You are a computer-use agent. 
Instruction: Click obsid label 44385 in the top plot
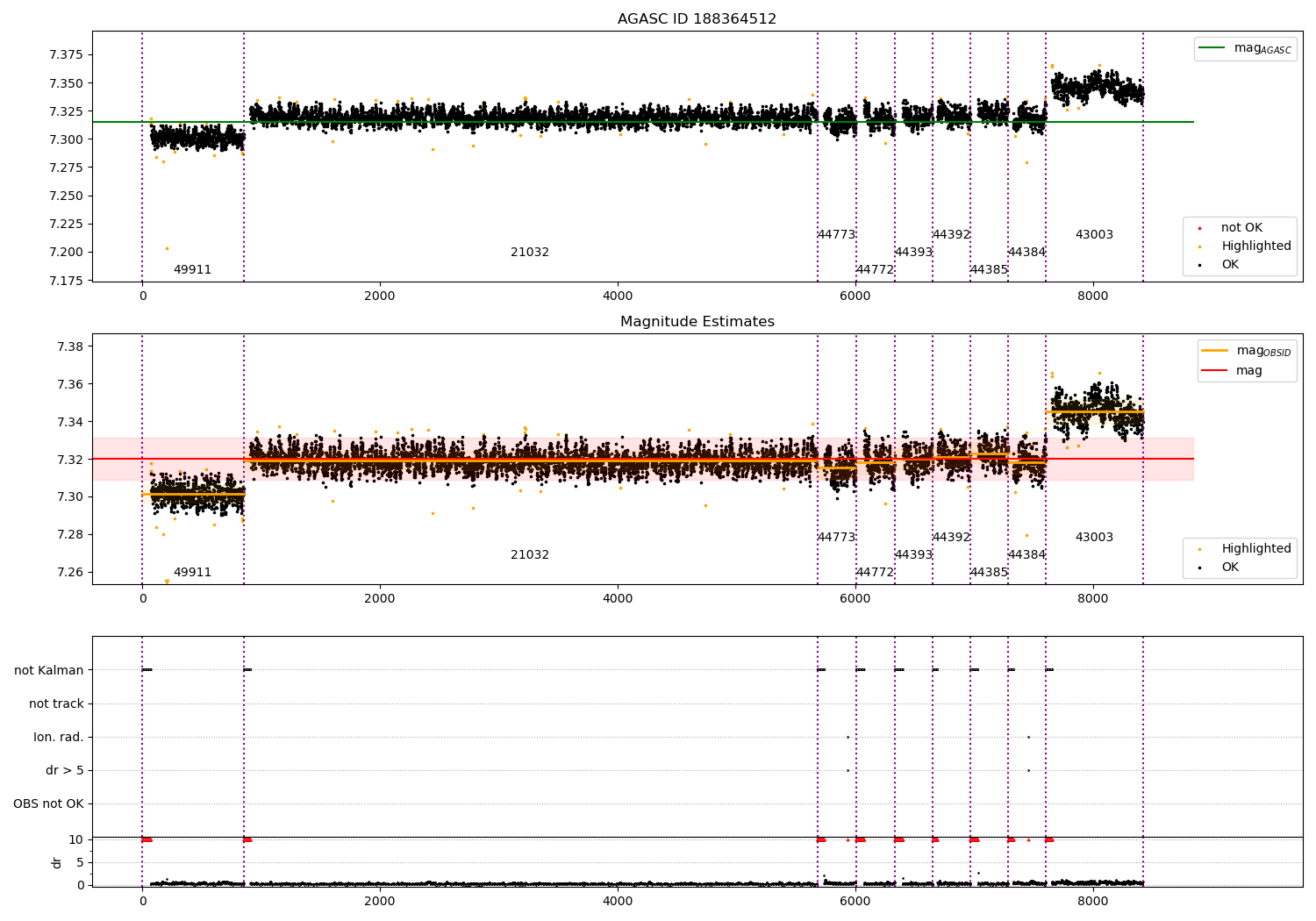tap(989, 270)
